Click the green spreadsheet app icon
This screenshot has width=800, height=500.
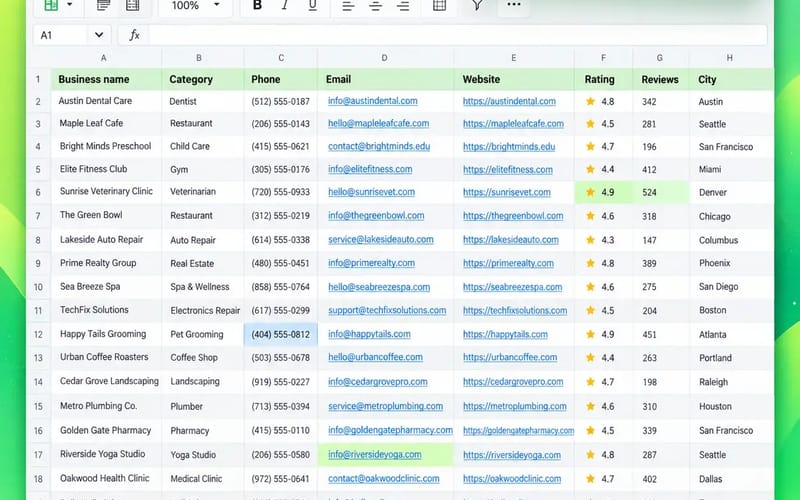[x=51, y=5]
